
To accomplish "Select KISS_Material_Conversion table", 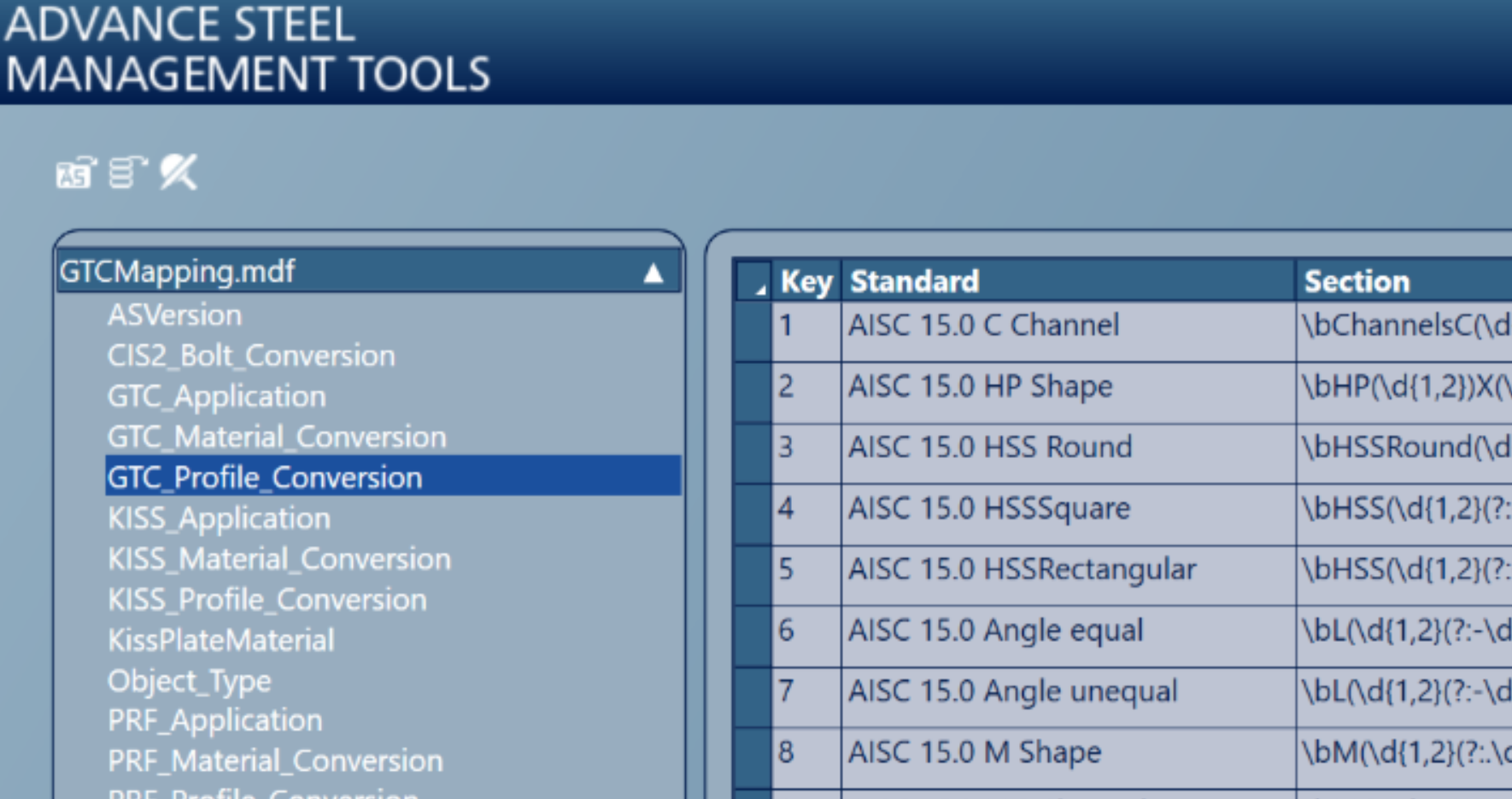I will coord(279,559).
